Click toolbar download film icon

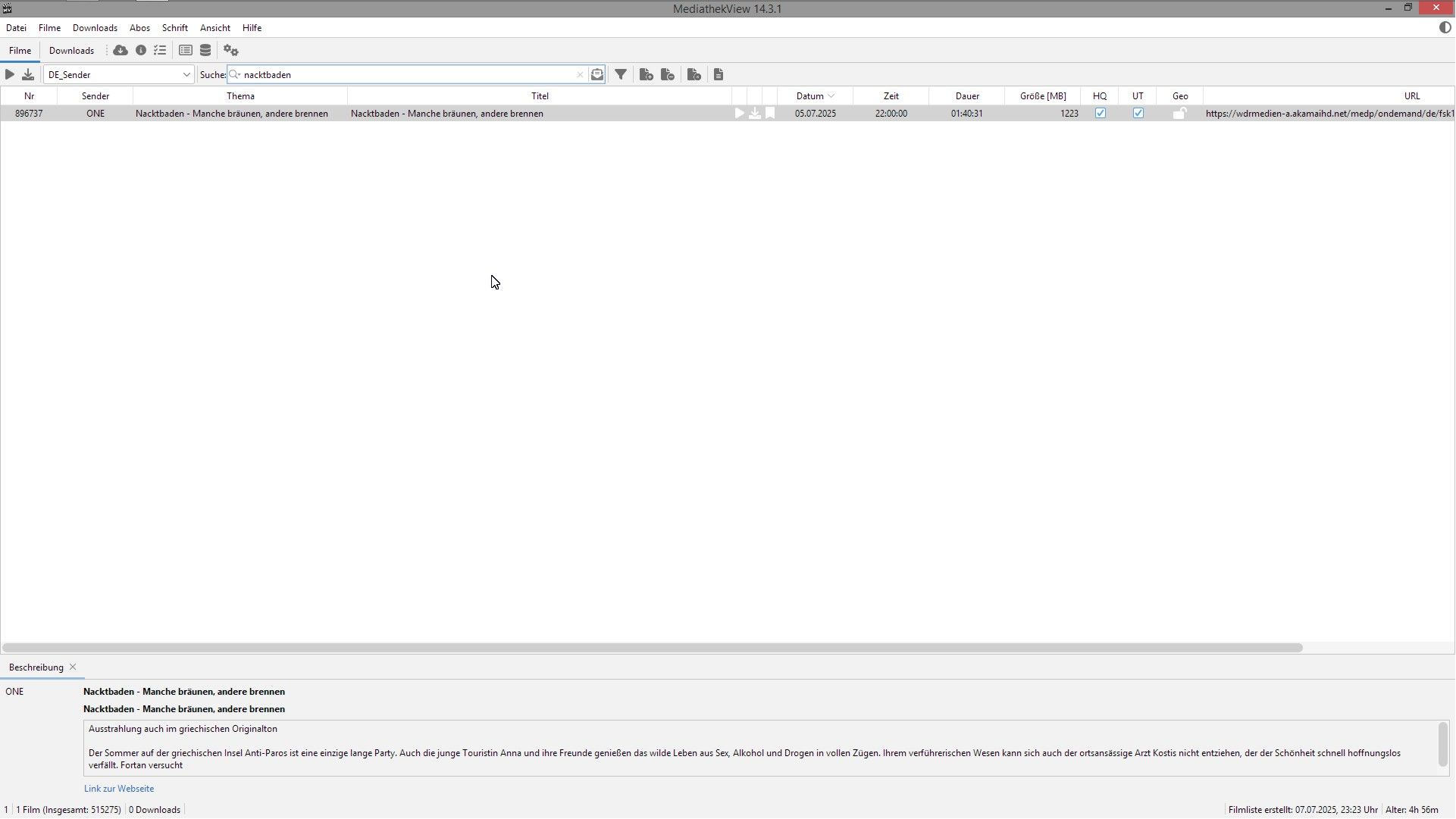tap(28, 74)
